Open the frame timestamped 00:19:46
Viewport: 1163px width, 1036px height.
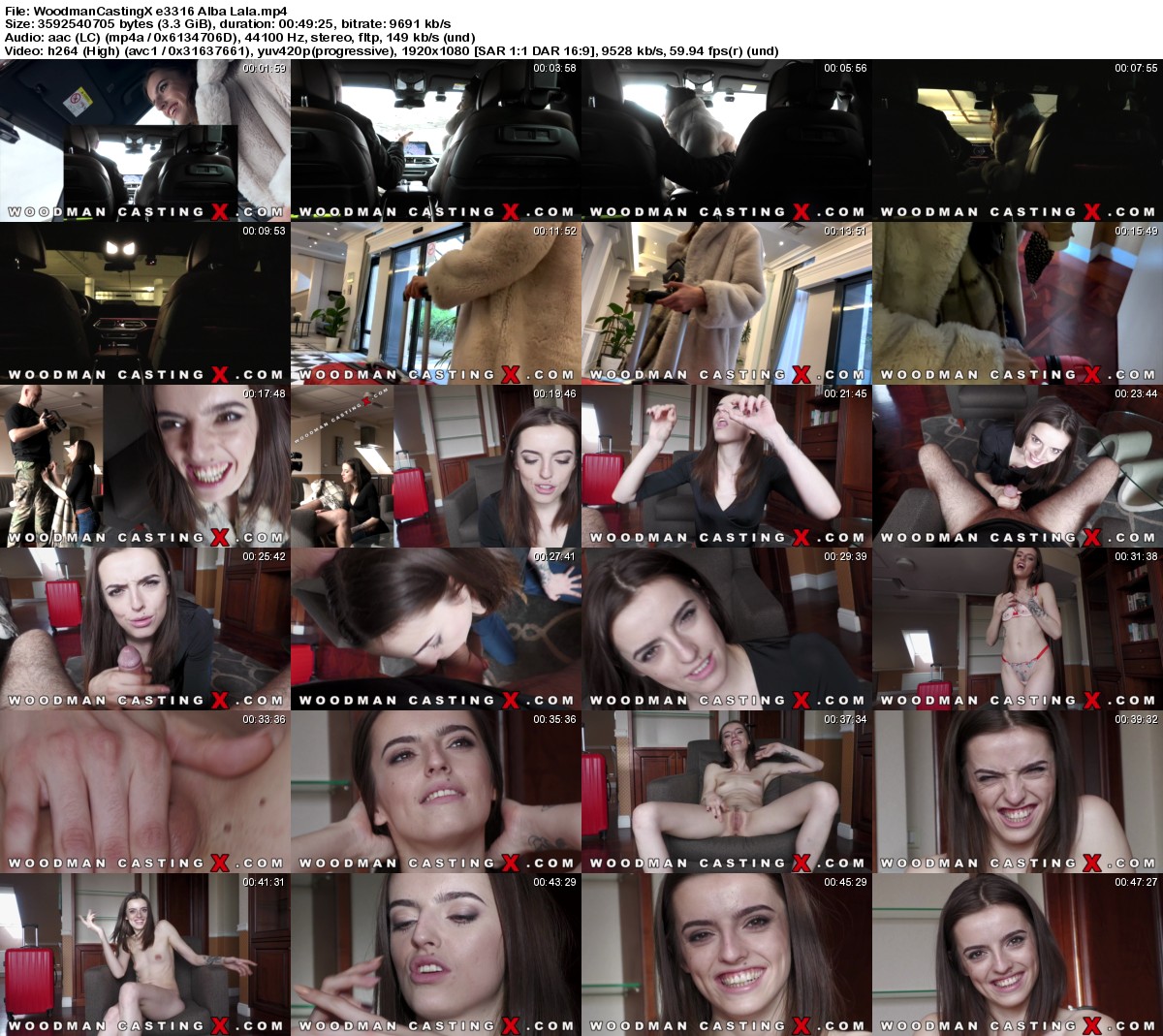(436, 466)
